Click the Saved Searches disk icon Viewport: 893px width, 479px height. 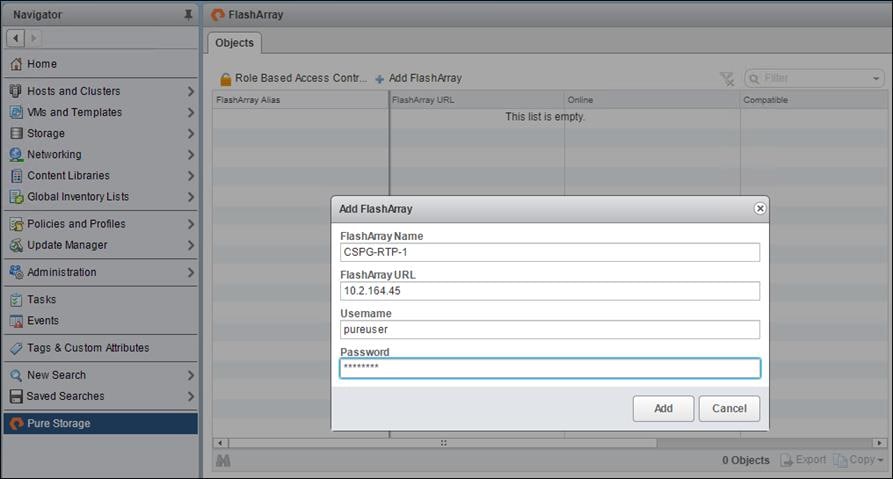coord(17,396)
